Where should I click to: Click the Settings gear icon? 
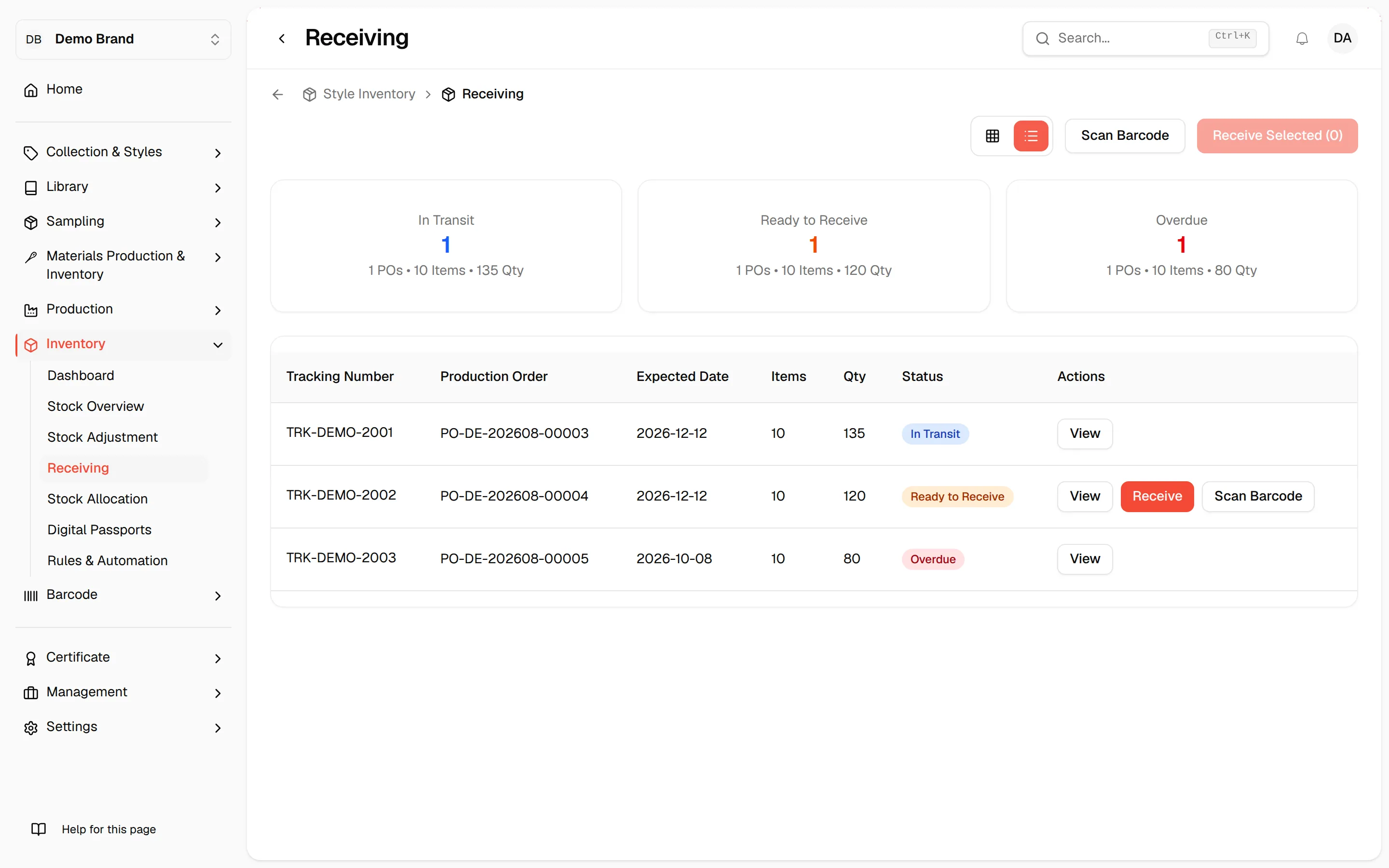click(31, 727)
